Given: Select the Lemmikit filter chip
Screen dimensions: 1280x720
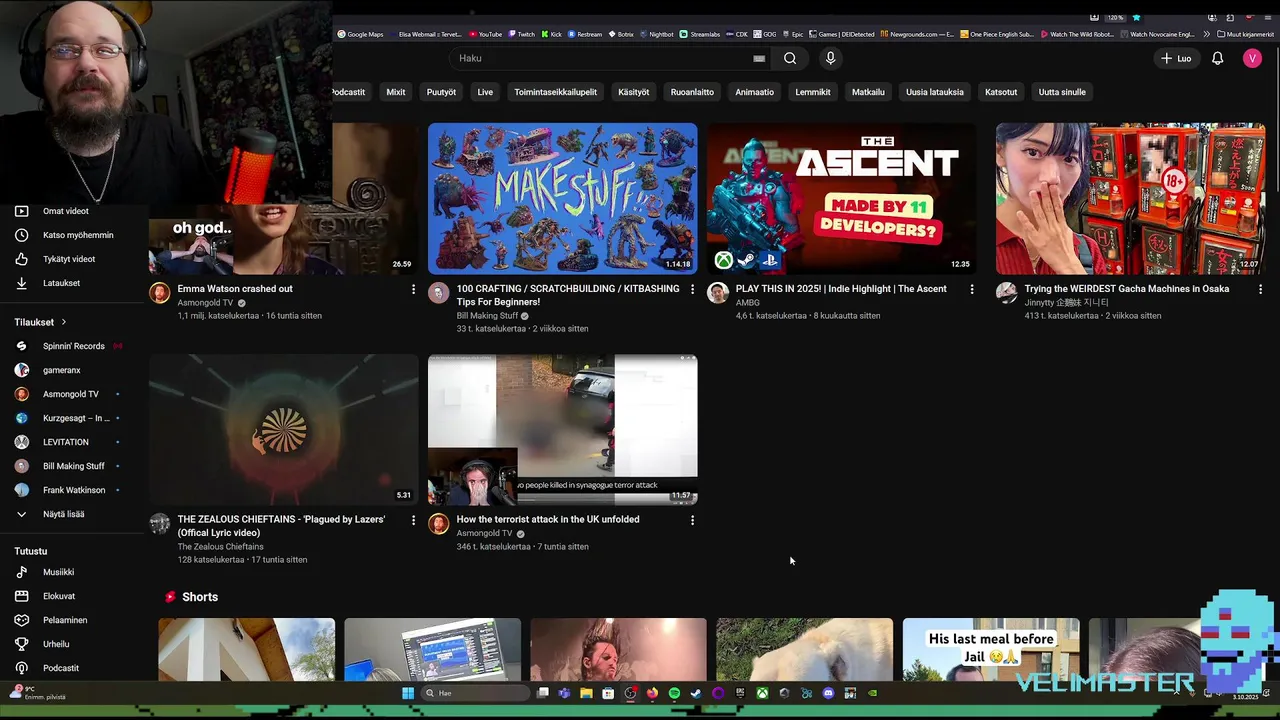Looking at the screenshot, I should [x=813, y=92].
